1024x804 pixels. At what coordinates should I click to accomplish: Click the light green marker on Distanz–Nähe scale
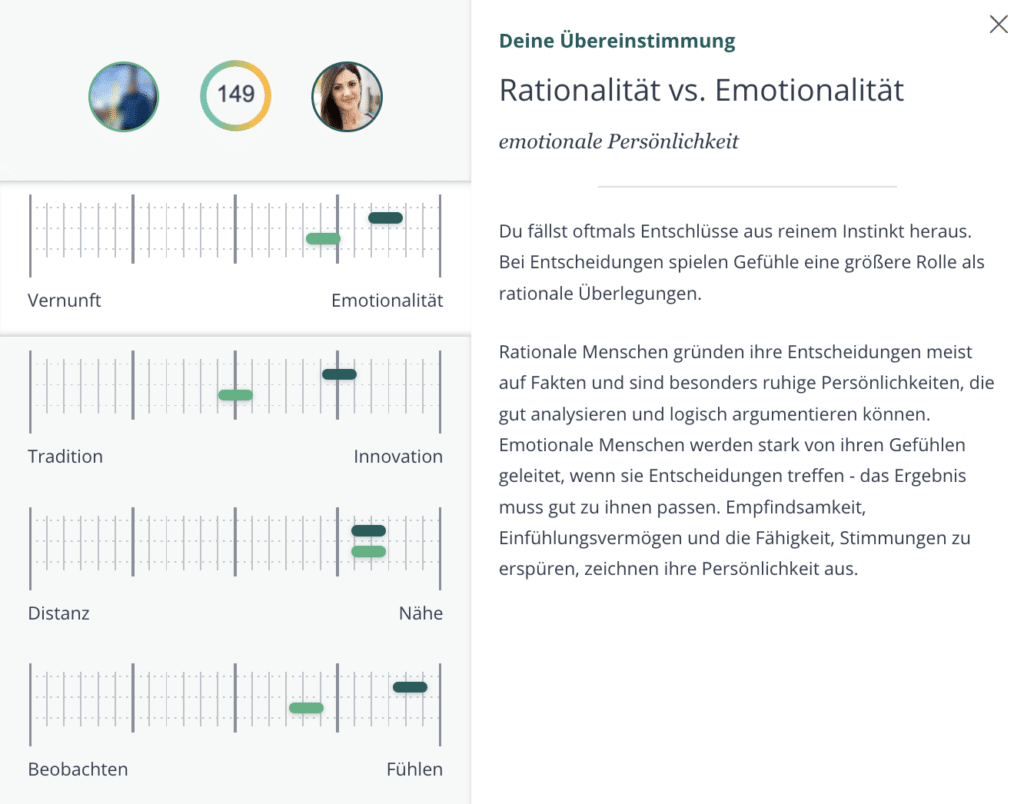pos(368,551)
